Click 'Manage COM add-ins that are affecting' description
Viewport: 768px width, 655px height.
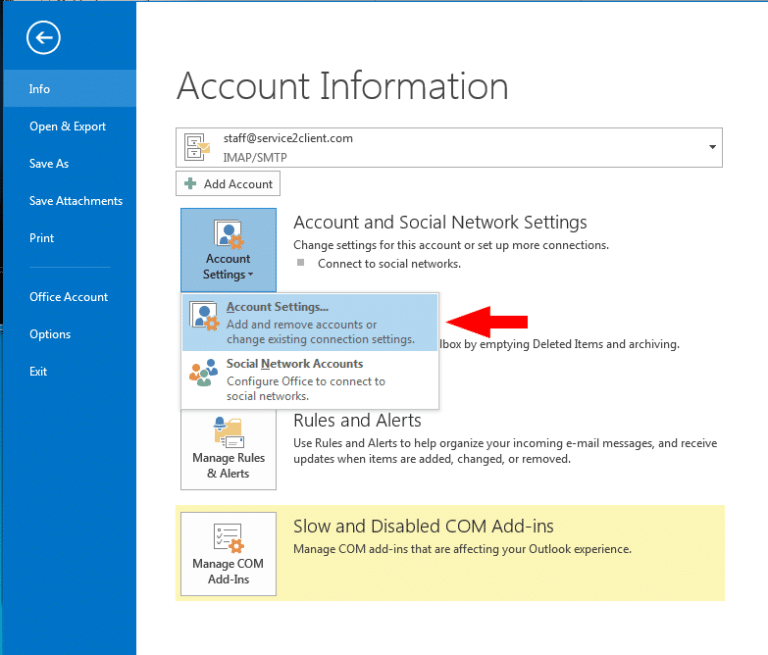coord(462,549)
